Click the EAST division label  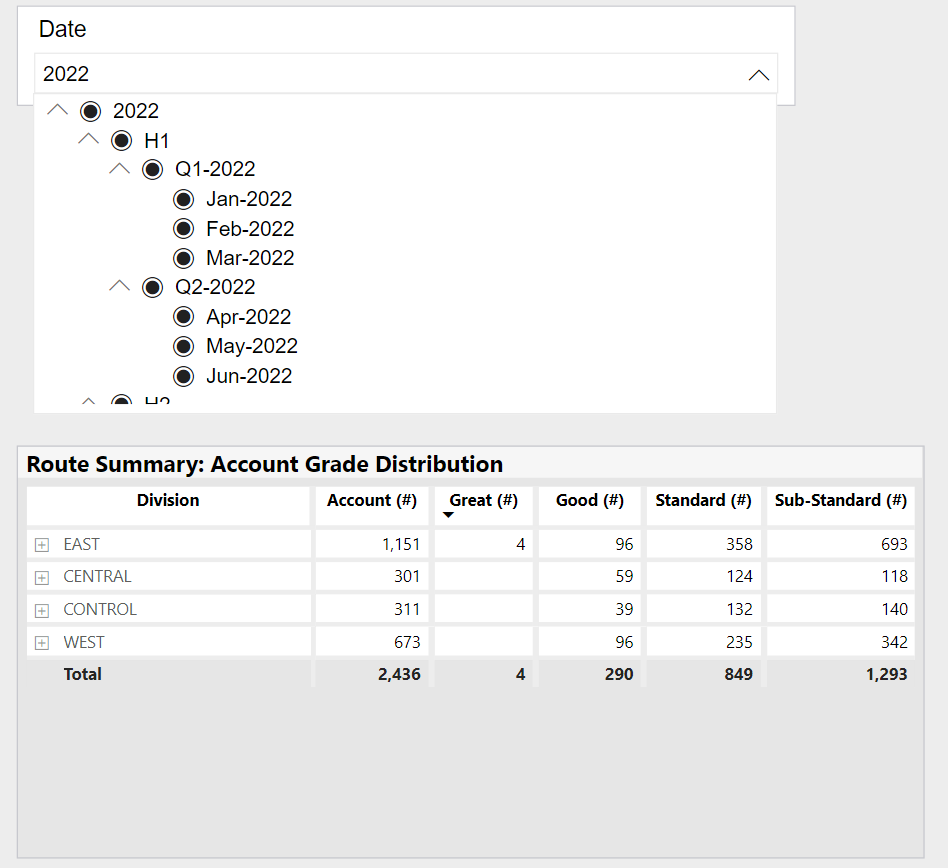82,545
